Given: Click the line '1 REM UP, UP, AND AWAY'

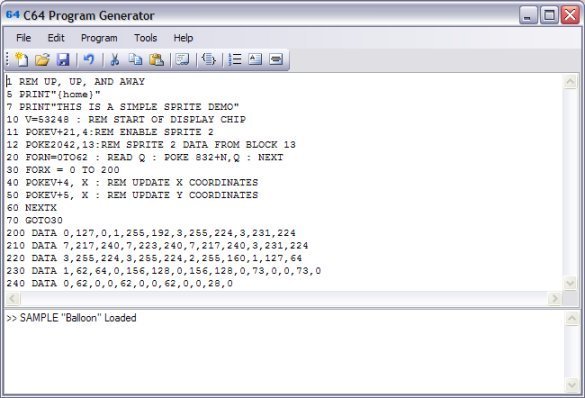Looking at the screenshot, I should (76, 82).
